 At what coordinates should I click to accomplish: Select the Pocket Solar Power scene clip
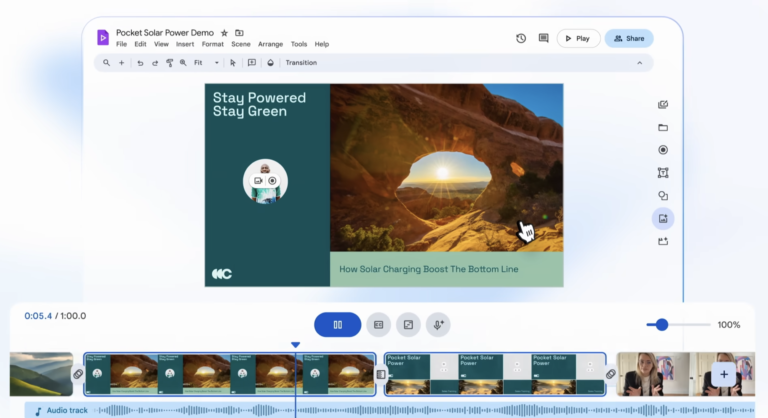[495, 374]
